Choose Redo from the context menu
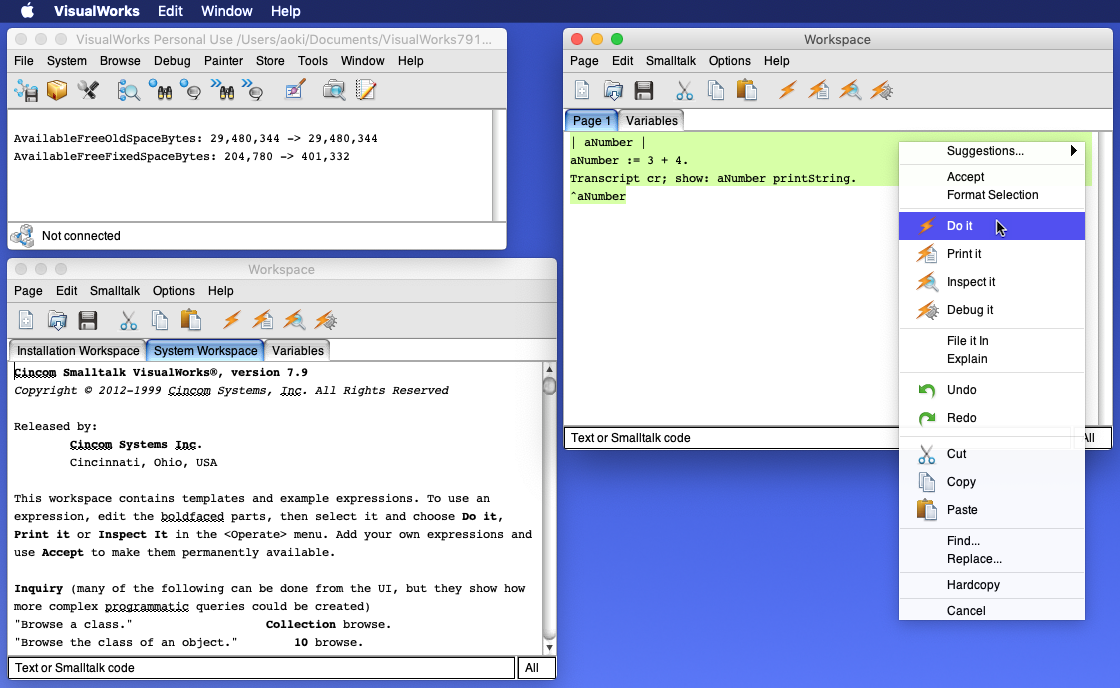1120x688 pixels. coord(991,417)
